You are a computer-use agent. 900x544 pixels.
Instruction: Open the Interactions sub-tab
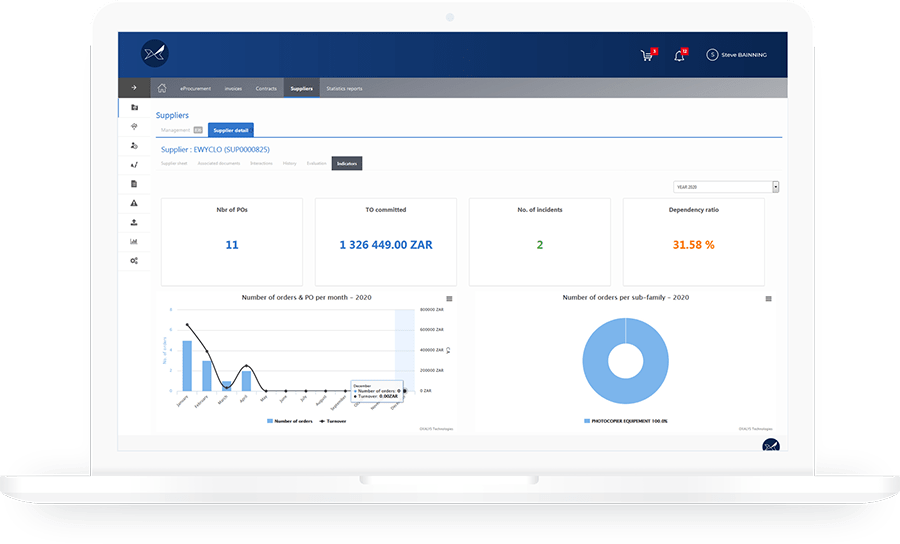(261, 164)
